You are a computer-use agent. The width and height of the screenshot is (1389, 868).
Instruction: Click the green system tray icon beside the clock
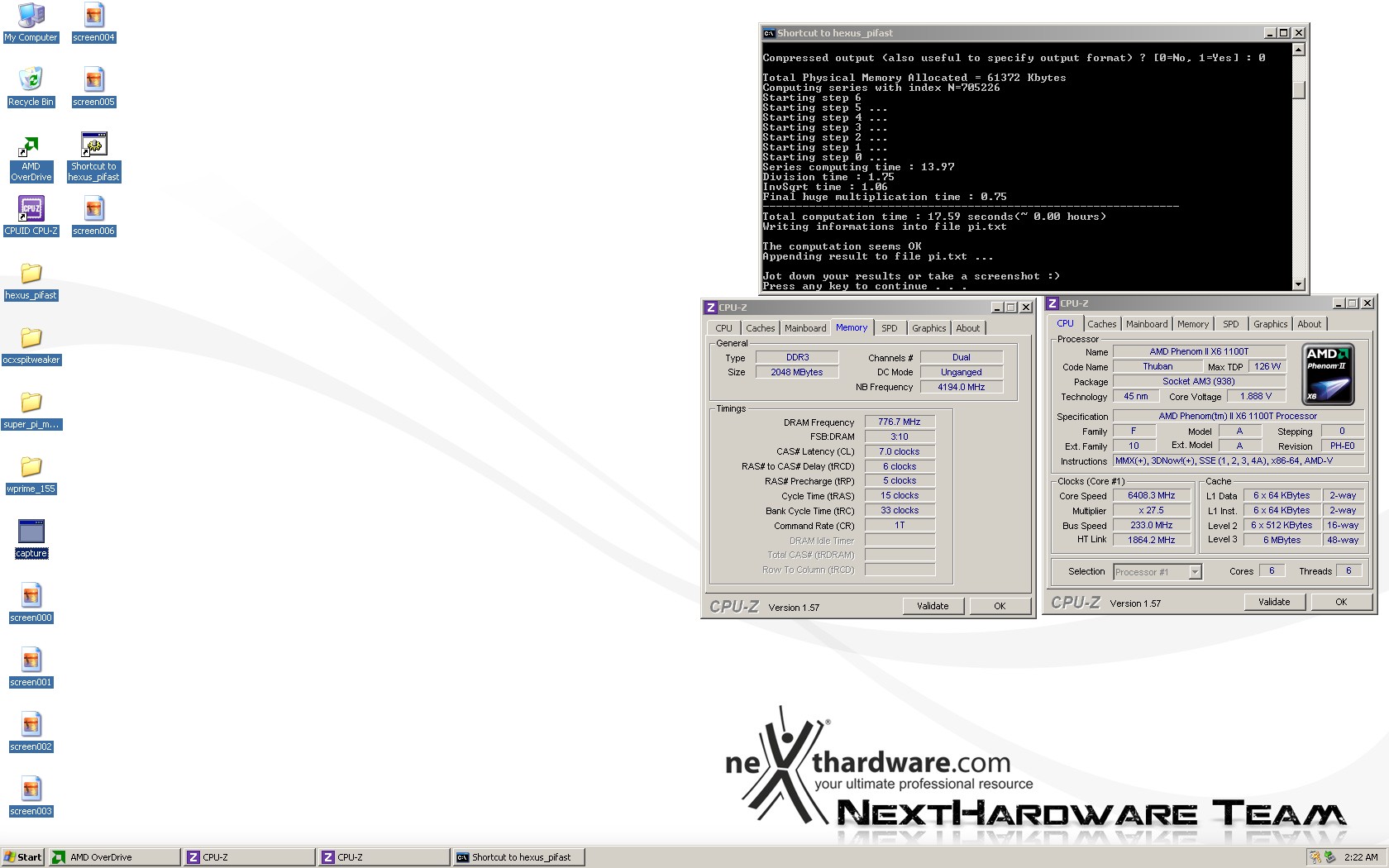tap(1329, 857)
